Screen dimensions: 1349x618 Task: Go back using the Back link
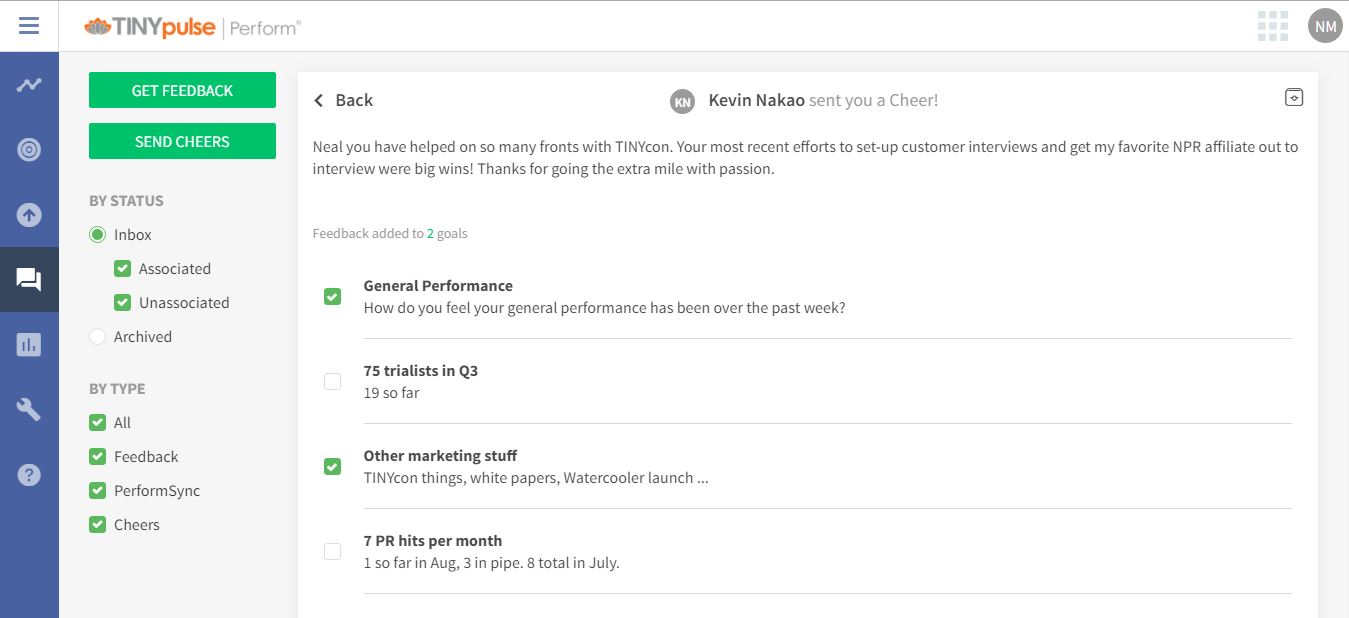pyautogui.click(x=343, y=100)
